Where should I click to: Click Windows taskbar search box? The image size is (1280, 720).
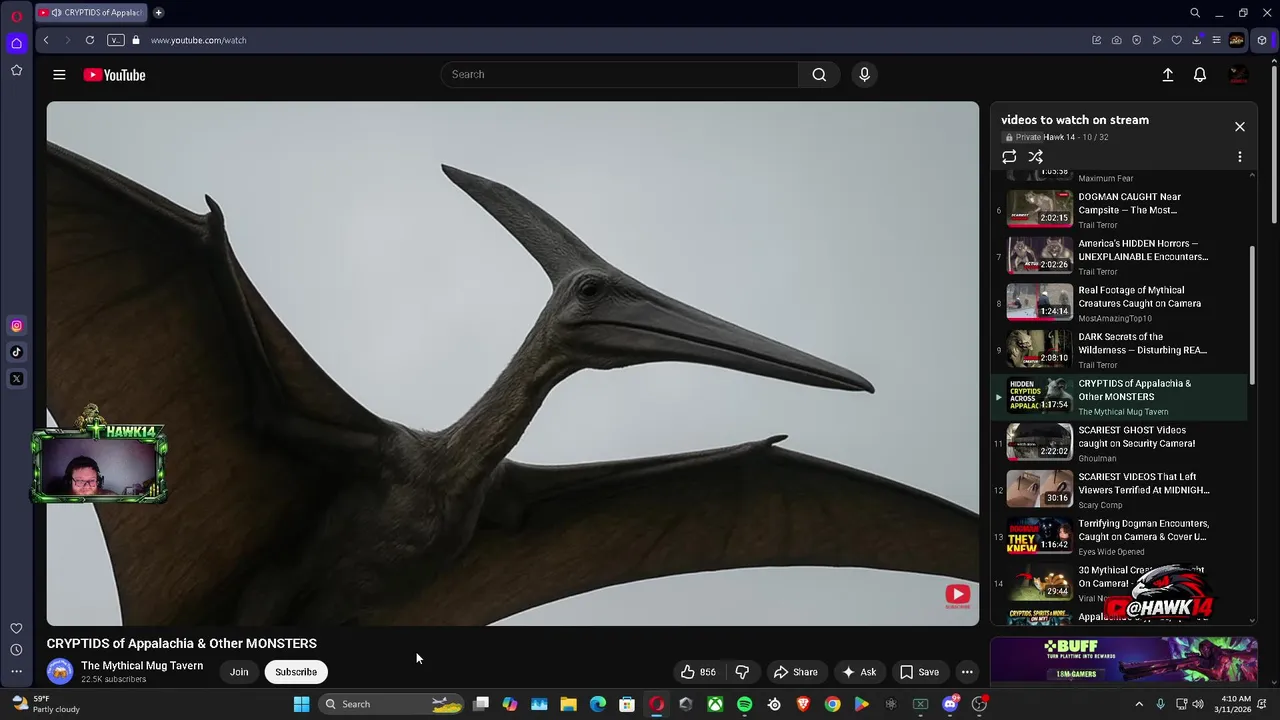[392, 704]
